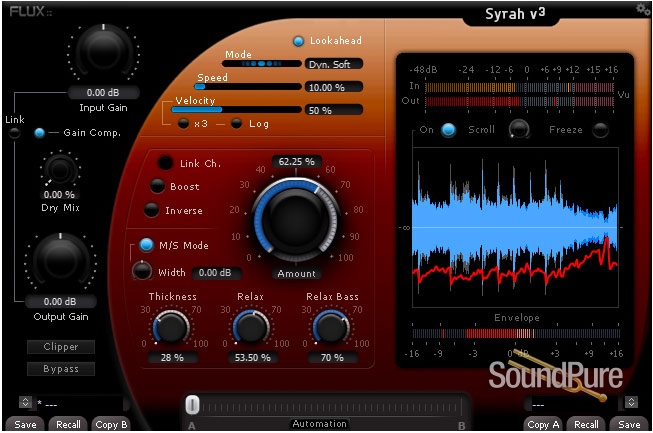Click the FLUX logo
The width and height of the screenshot is (653, 433).
coord(30,12)
